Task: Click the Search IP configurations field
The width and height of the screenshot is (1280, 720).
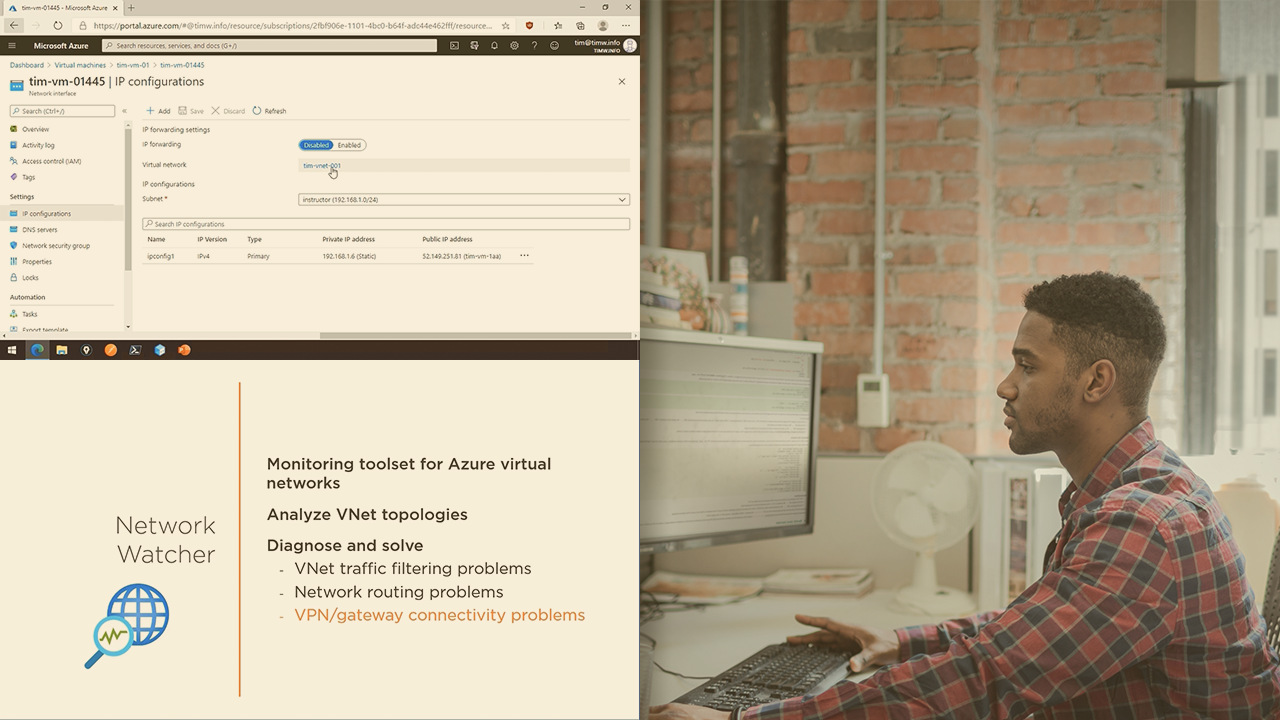Action: tap(386, 224)
